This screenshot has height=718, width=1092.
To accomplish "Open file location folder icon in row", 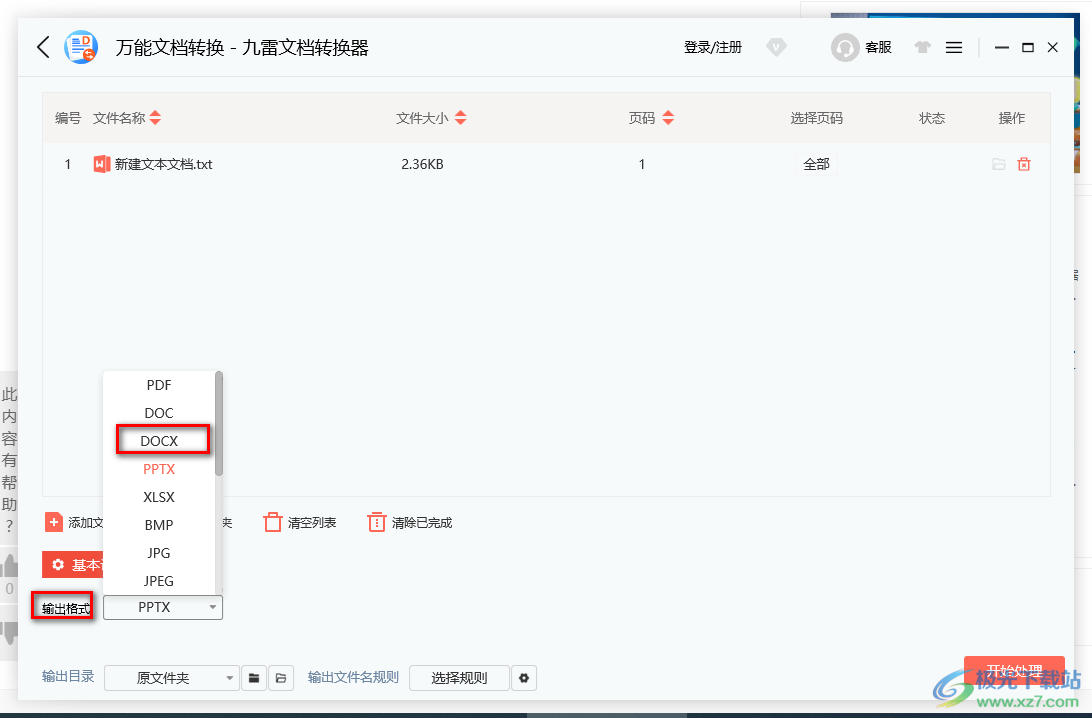I will tap(998, 164).
